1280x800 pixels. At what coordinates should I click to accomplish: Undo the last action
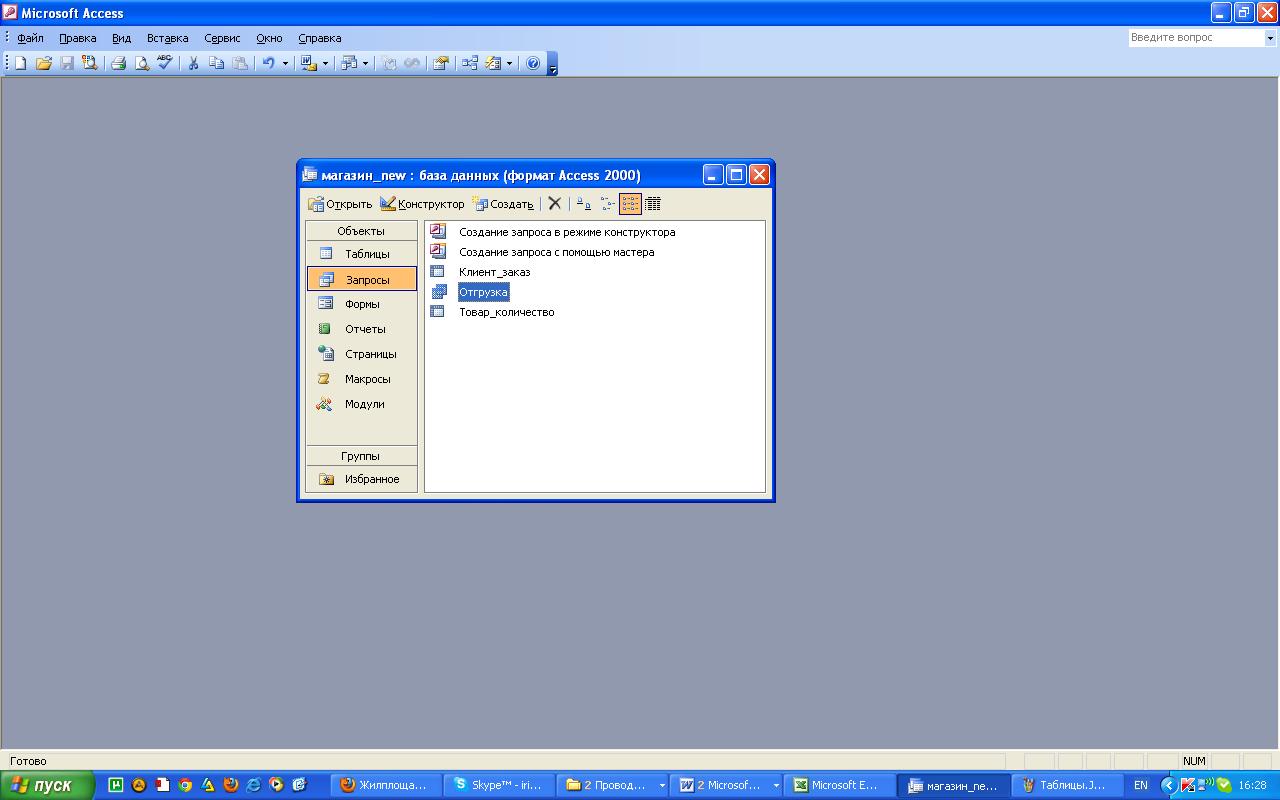tap(268, 63)
